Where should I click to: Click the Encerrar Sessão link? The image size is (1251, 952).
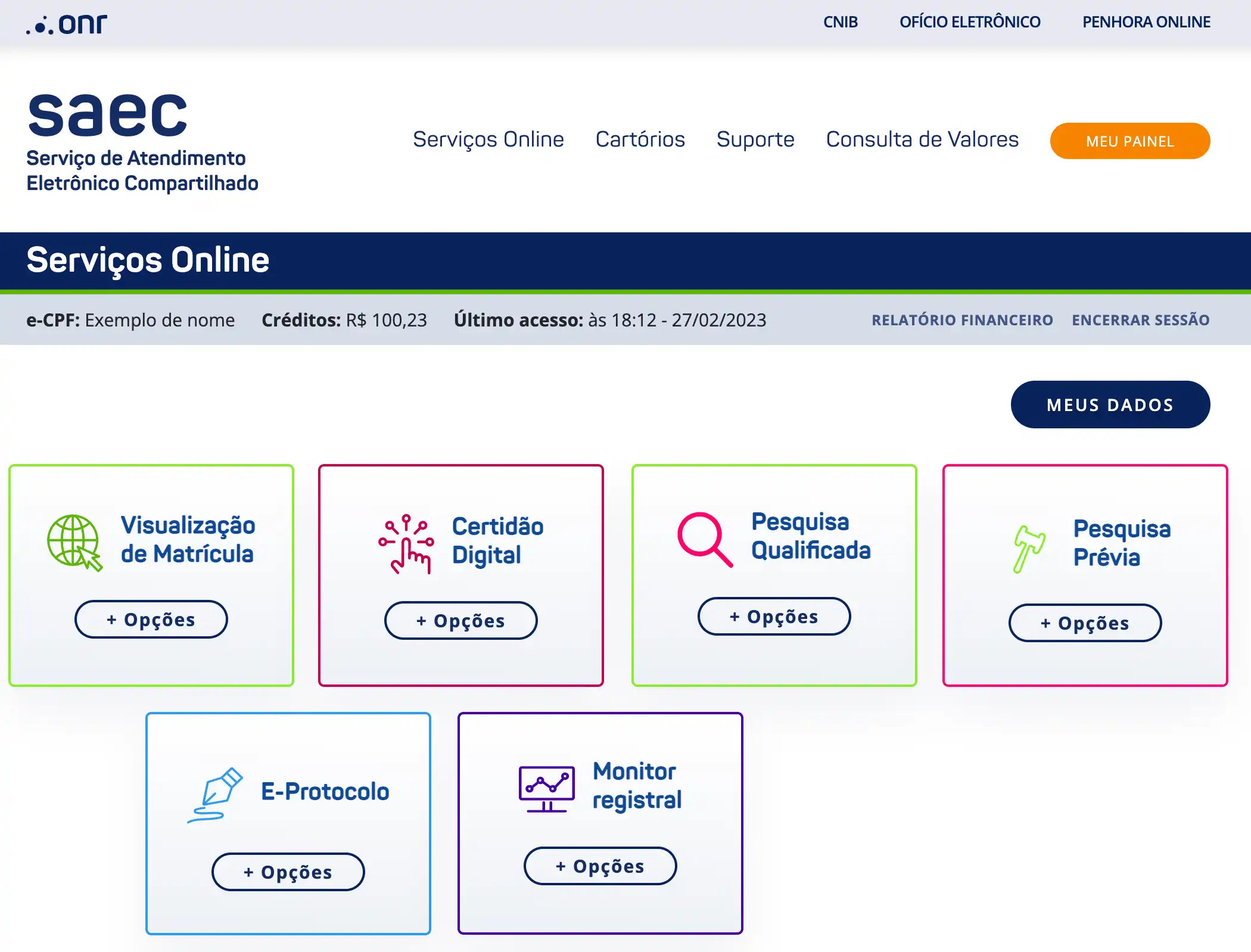pyautogui.click(x=1140, y=320)
